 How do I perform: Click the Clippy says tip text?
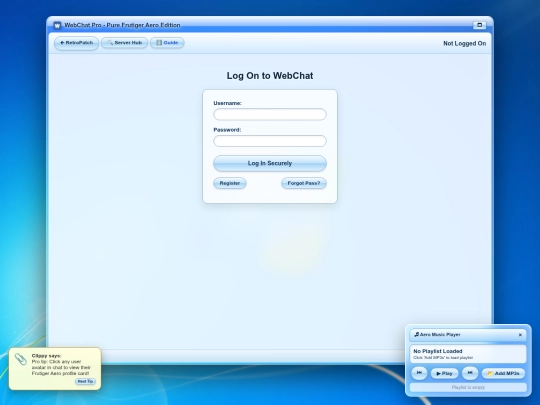(x=61, y=367)
